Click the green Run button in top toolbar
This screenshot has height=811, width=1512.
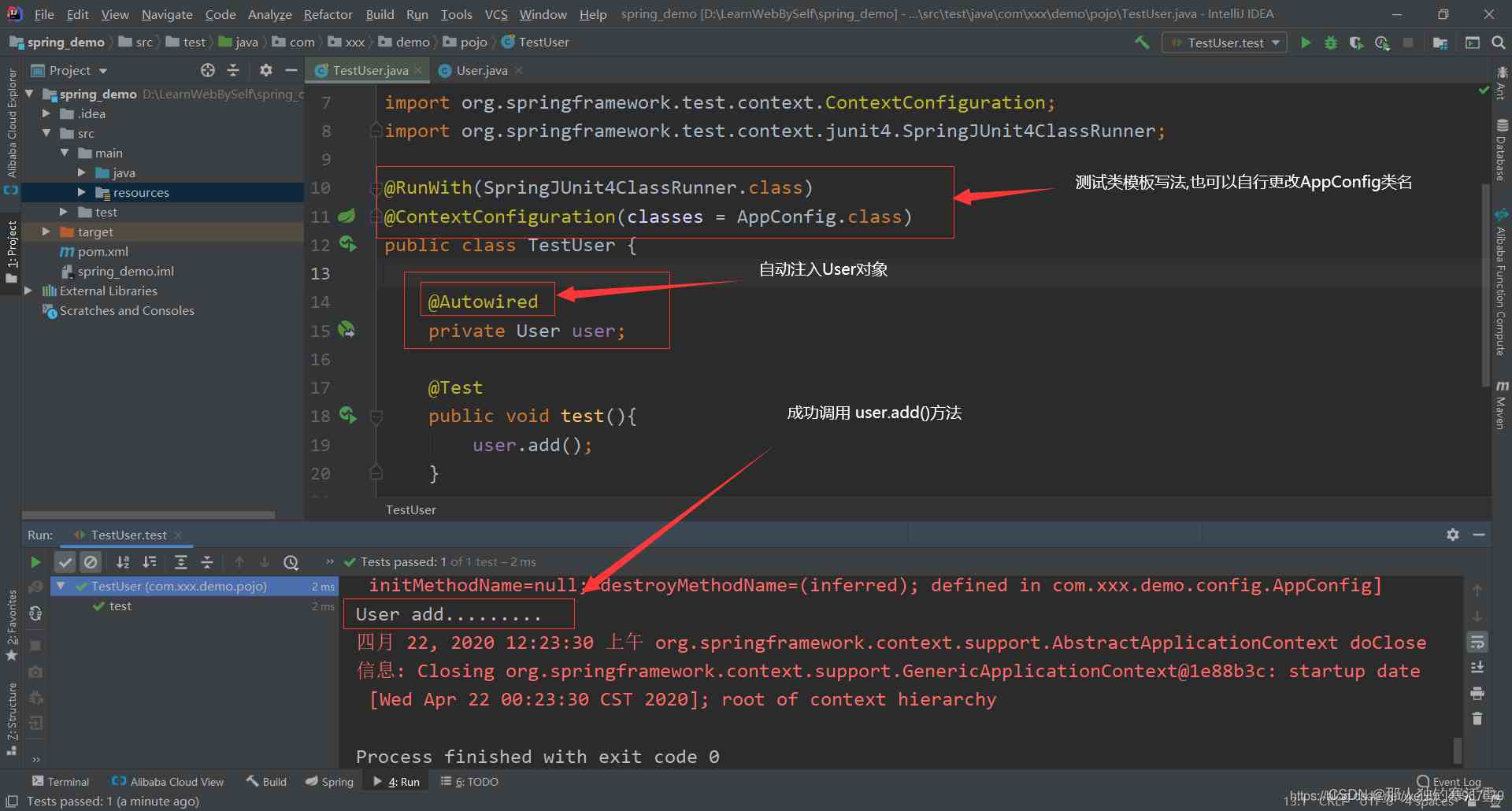point(1306,43)
